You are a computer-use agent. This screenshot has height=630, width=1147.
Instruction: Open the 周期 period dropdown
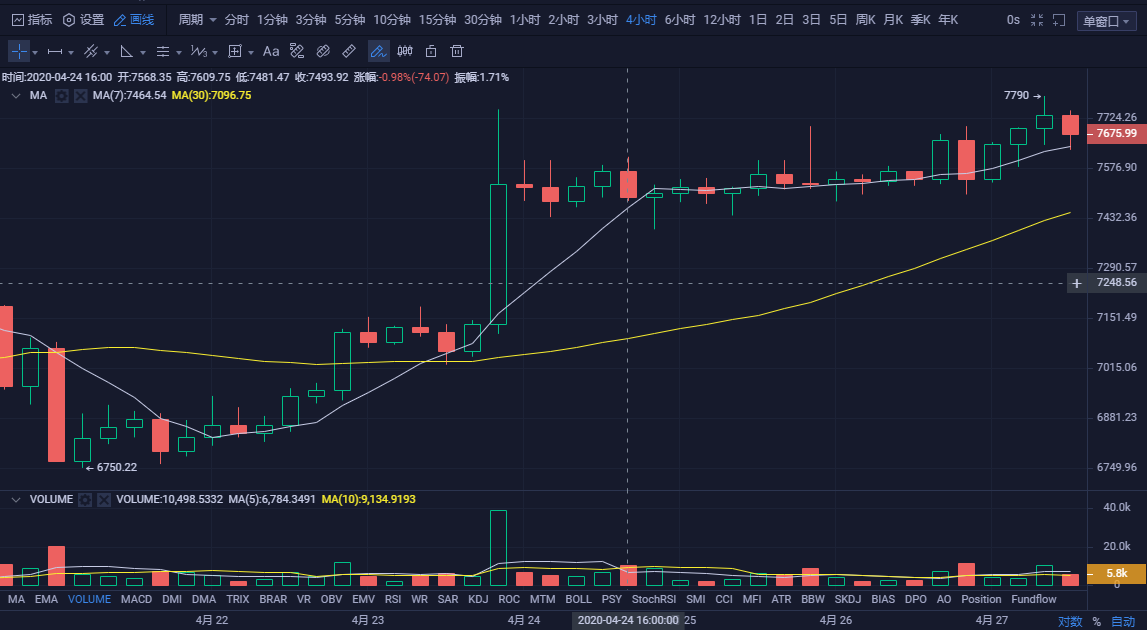198,20
